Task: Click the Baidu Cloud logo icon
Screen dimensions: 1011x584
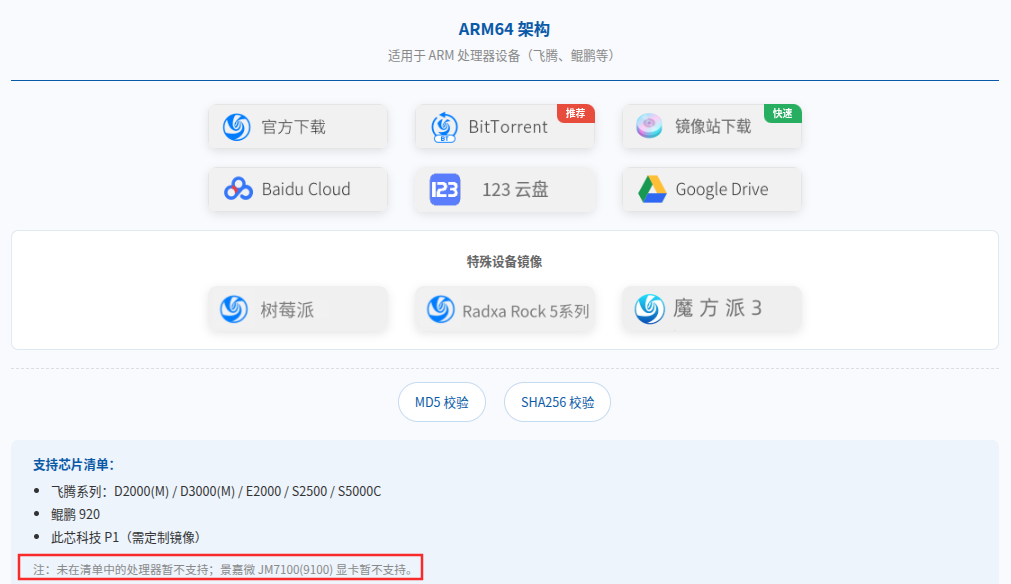Action: point(238,189)
